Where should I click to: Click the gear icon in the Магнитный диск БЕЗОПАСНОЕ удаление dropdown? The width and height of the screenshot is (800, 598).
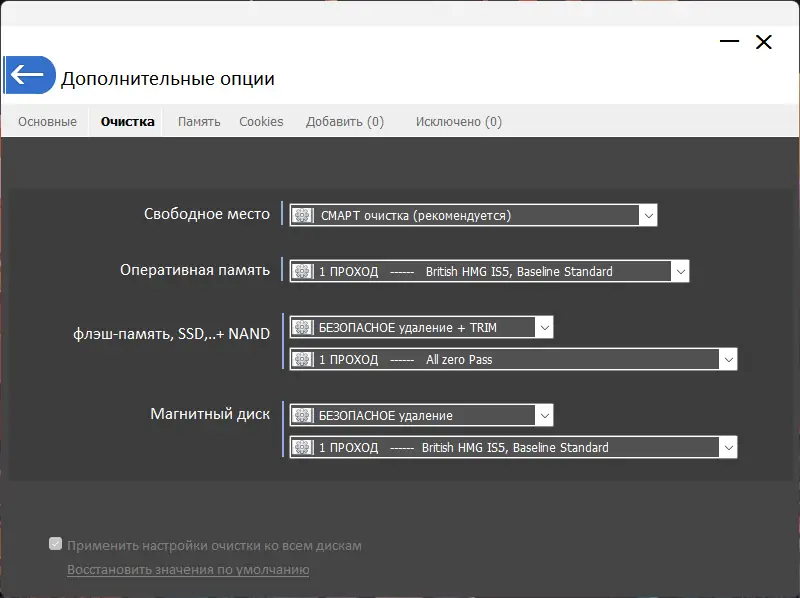pos(303,416)
